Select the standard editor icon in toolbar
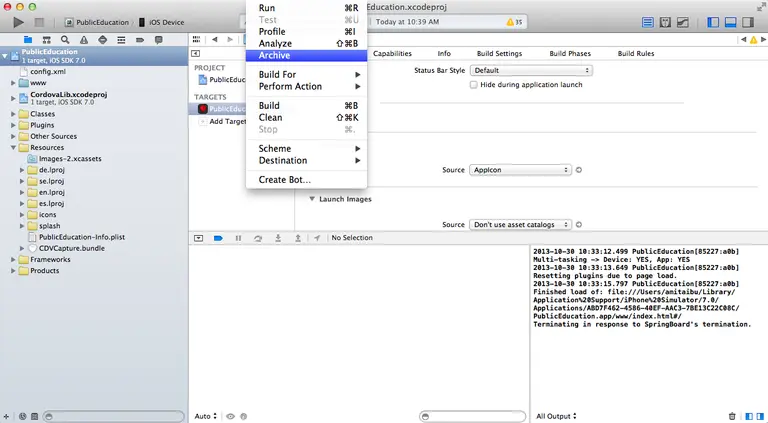 click(648, 22)
